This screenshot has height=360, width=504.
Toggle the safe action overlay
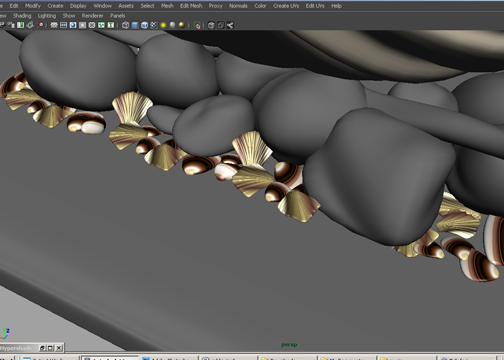click(101, 25)
